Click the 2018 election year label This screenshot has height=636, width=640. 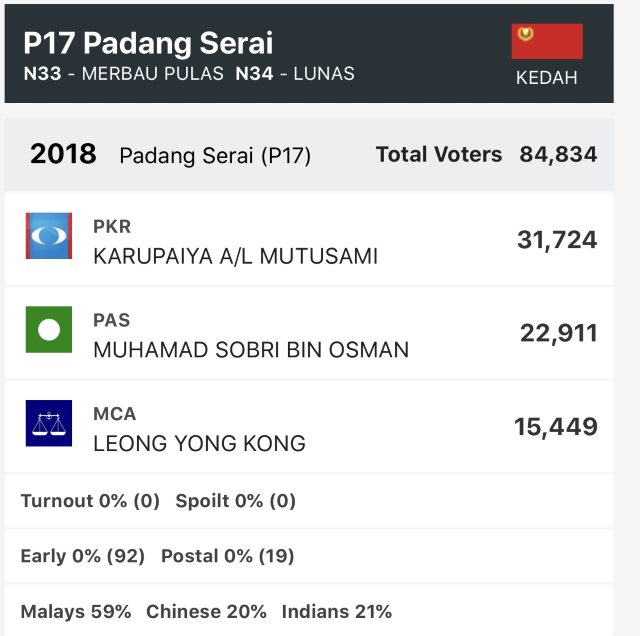point(63,154)
